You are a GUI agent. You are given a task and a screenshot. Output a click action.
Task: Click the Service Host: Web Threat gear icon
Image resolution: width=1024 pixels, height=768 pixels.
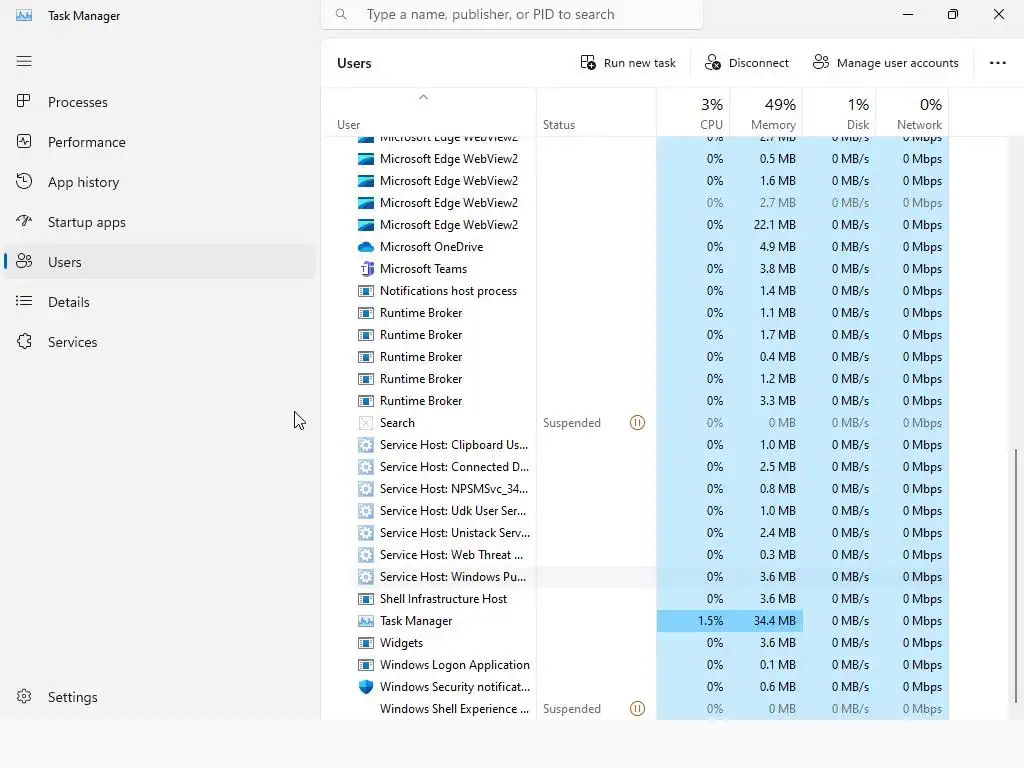coord(366,555)
